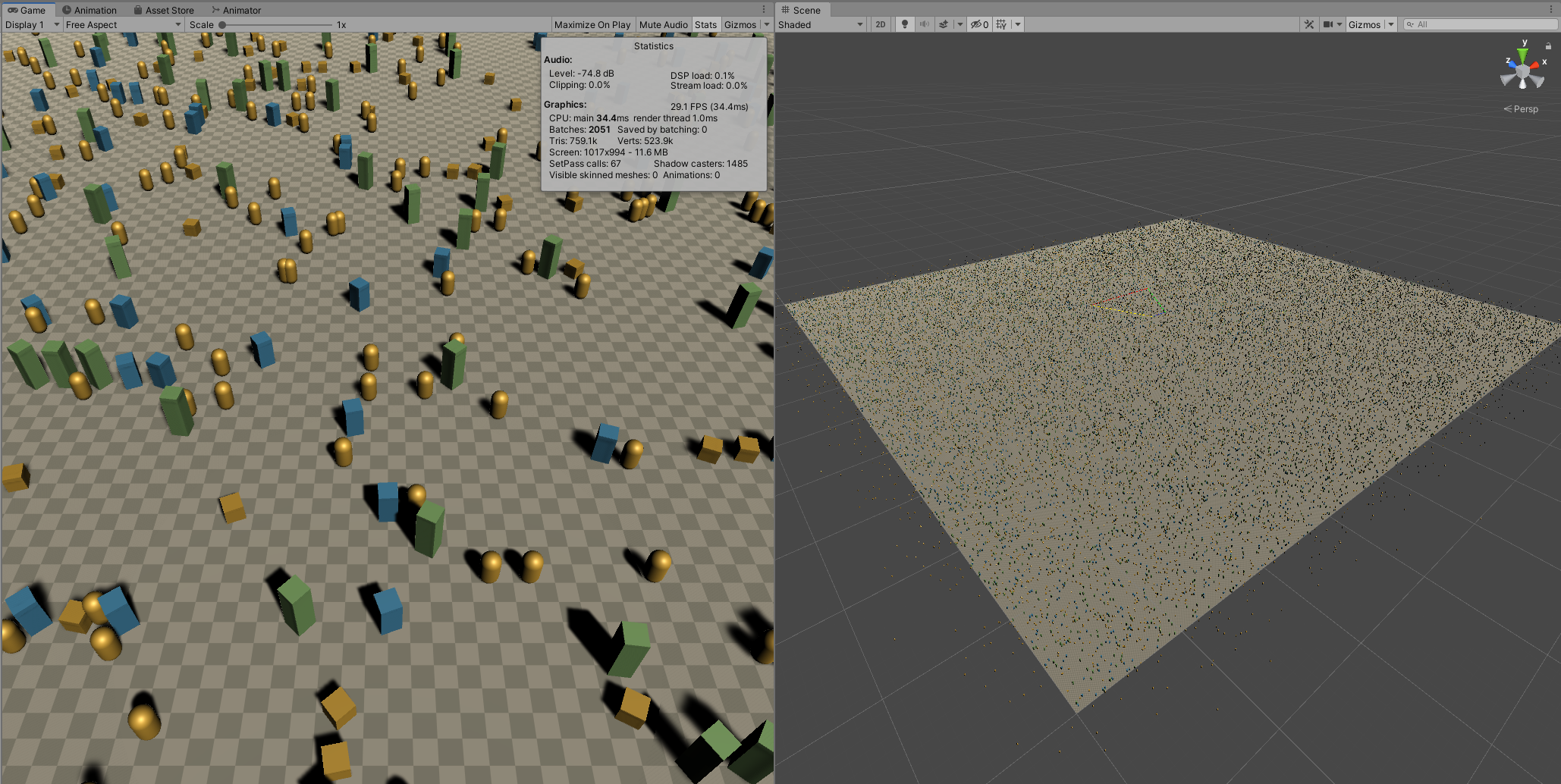The image size is (1561, 784).
Task: Focus the Scene search field
Action: 1480,24
